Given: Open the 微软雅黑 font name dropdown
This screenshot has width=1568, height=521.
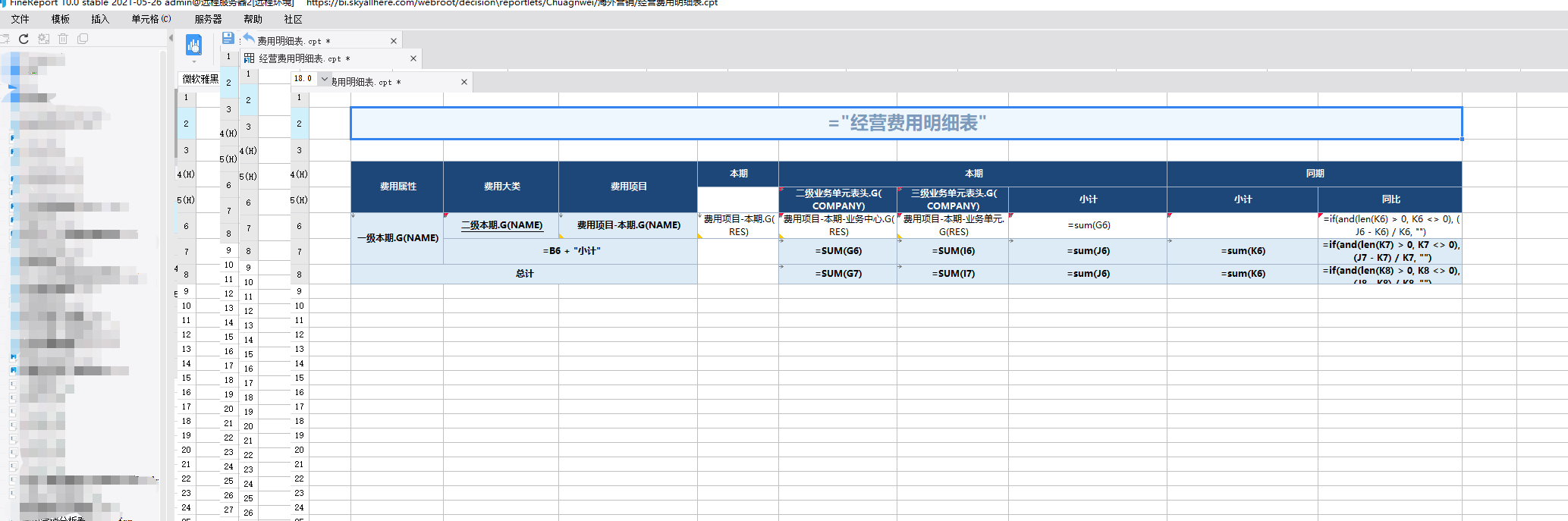Looking at the screenshot, I should [x=200, y=79].
